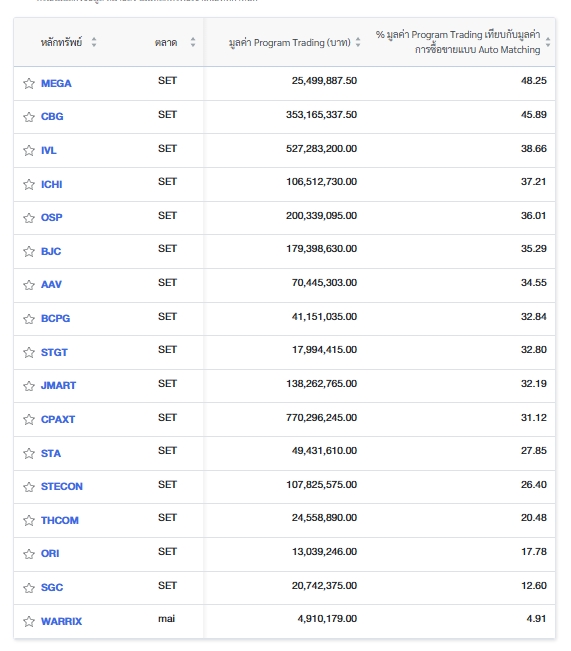Toggle favorite star for IVL

[x=29, y=150]
